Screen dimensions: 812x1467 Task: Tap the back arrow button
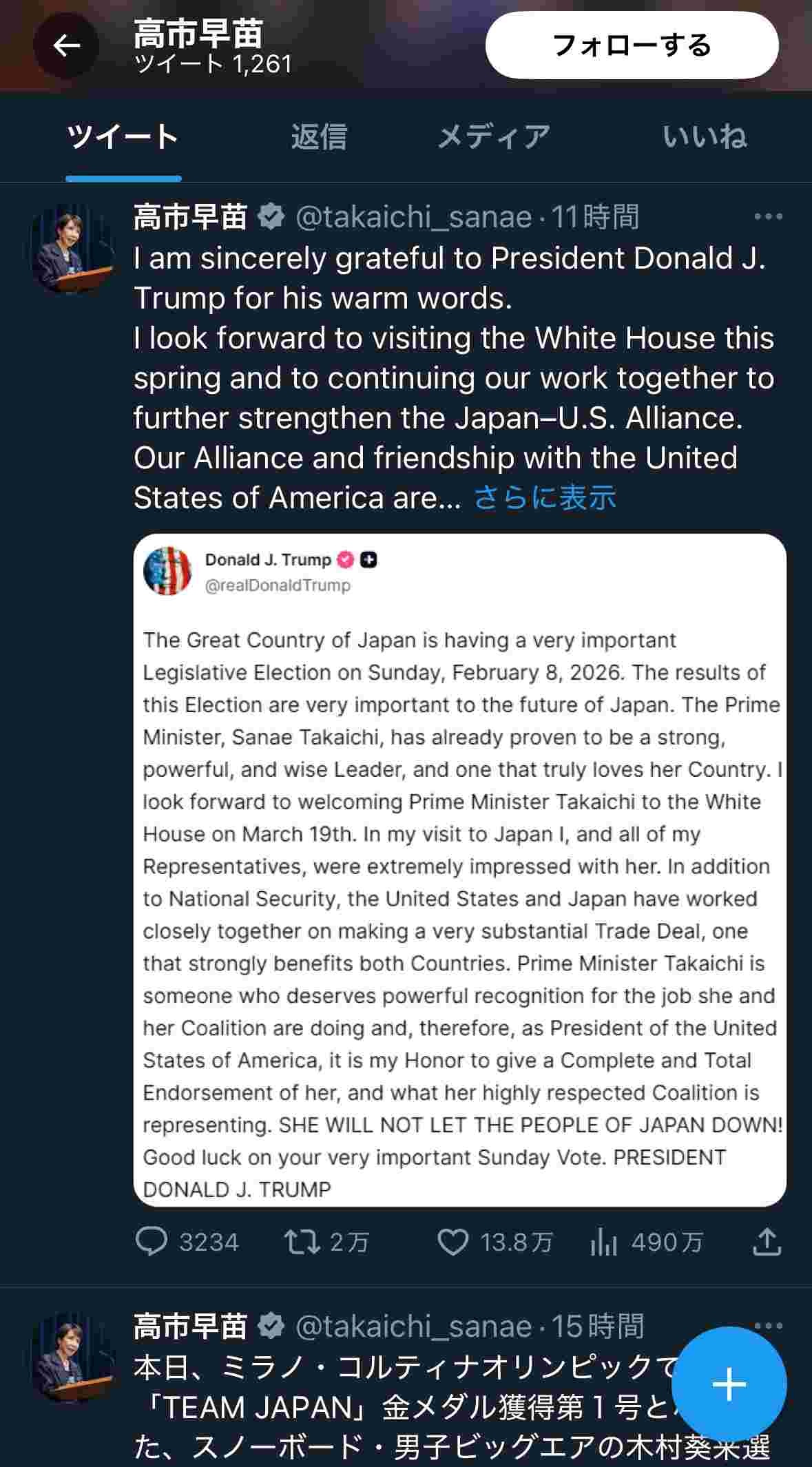click(x=66, y=46)
